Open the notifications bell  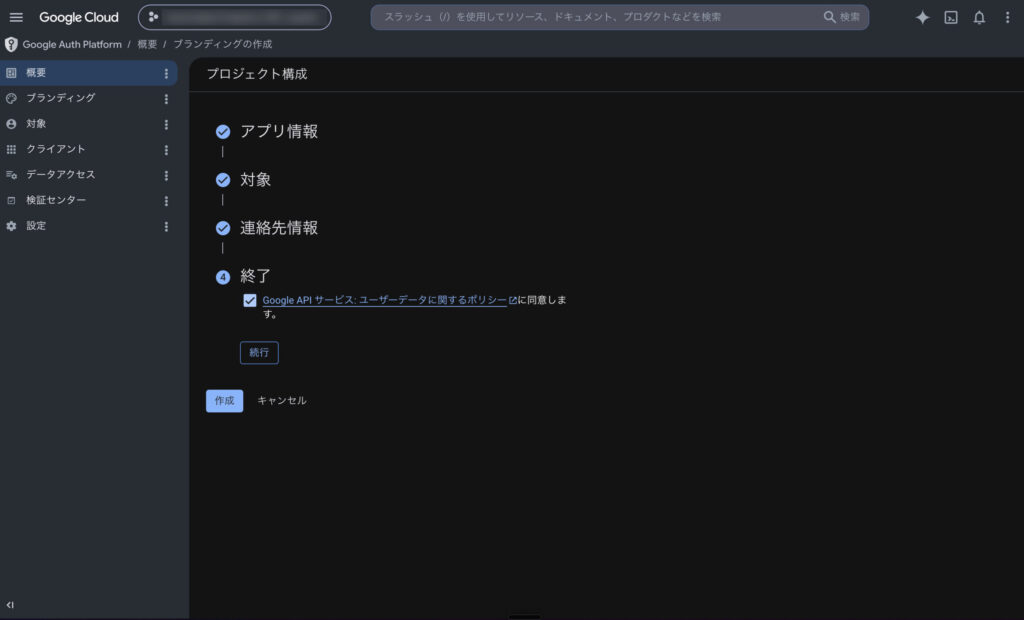(x=979, y=18)
